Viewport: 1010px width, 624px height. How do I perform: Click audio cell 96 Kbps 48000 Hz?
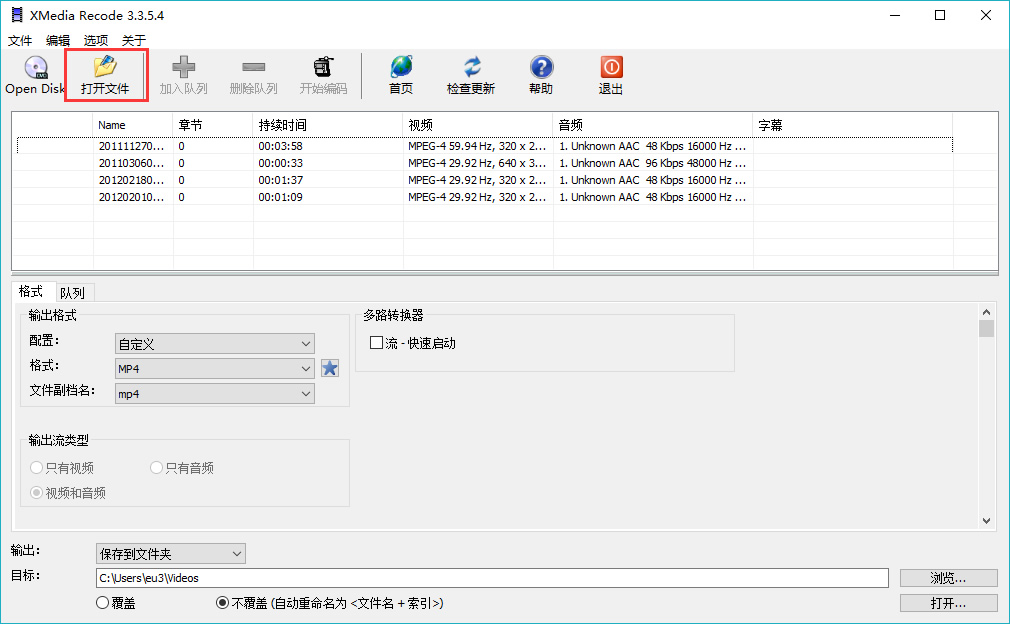(653, 163)
